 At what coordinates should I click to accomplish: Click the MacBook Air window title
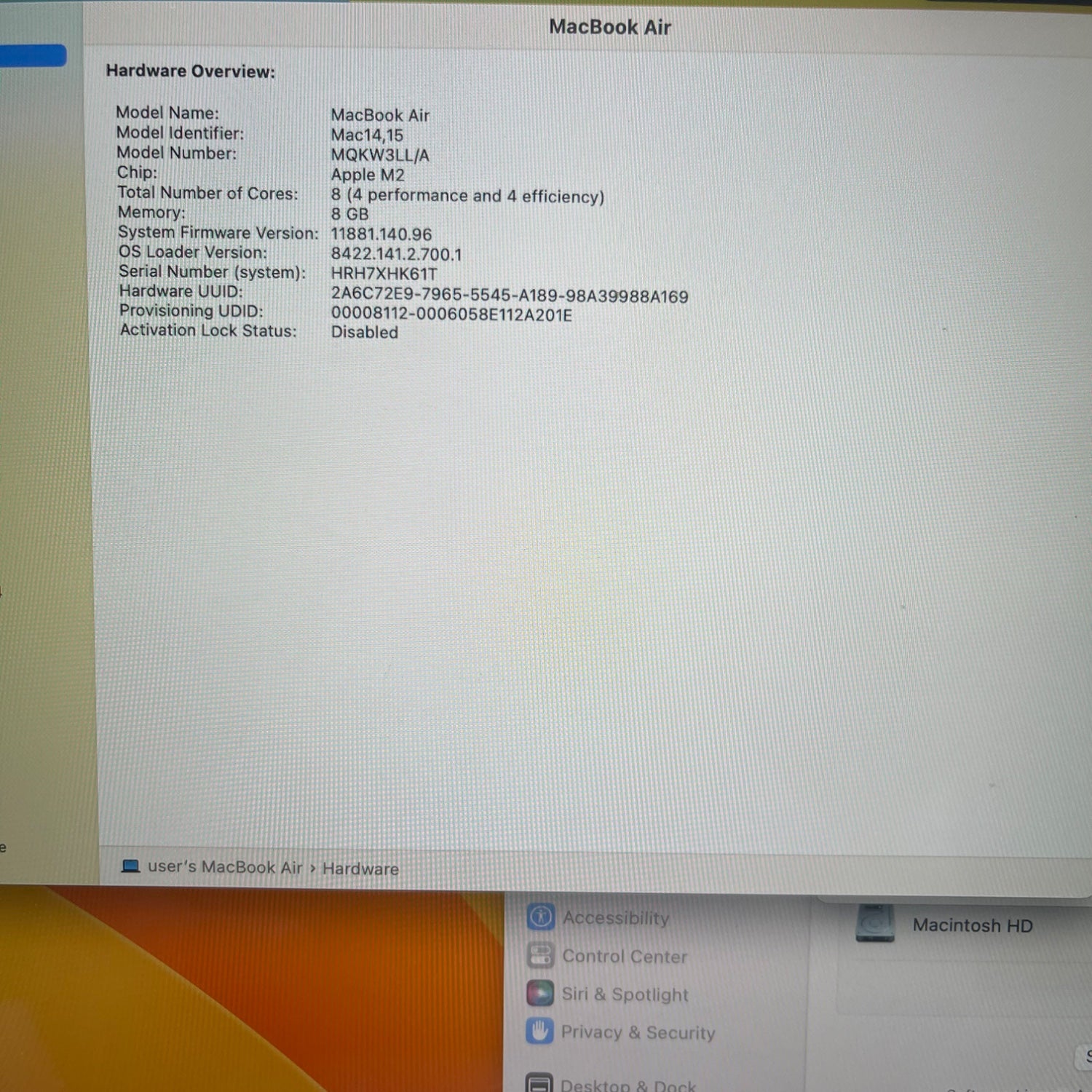[610, 27]
